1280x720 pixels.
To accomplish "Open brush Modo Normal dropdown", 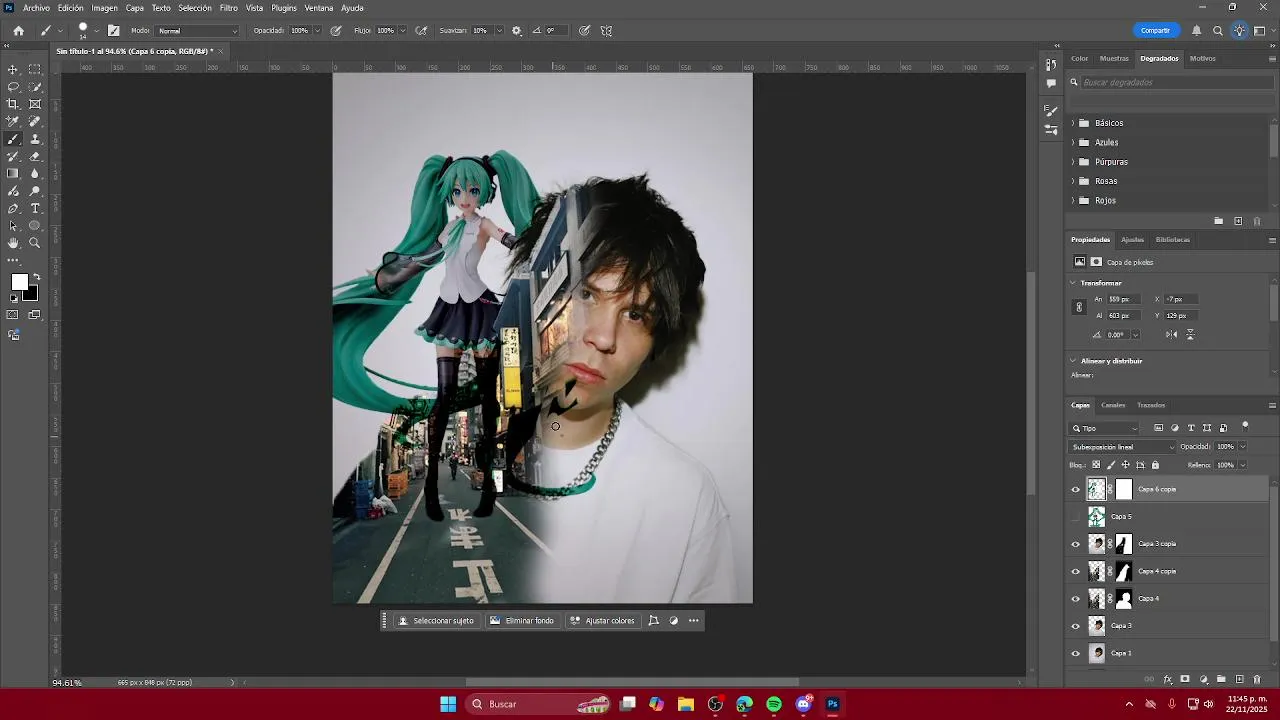I will tap(197, 31).
